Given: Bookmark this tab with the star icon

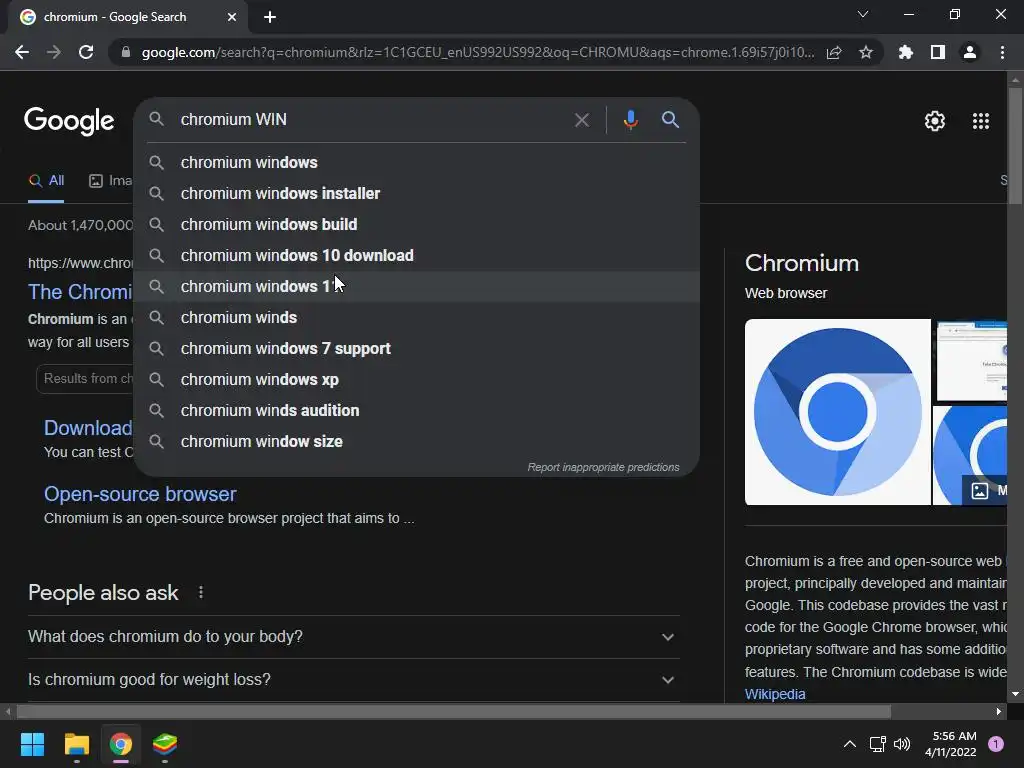Looking at the screenshot, I should 866,52.
